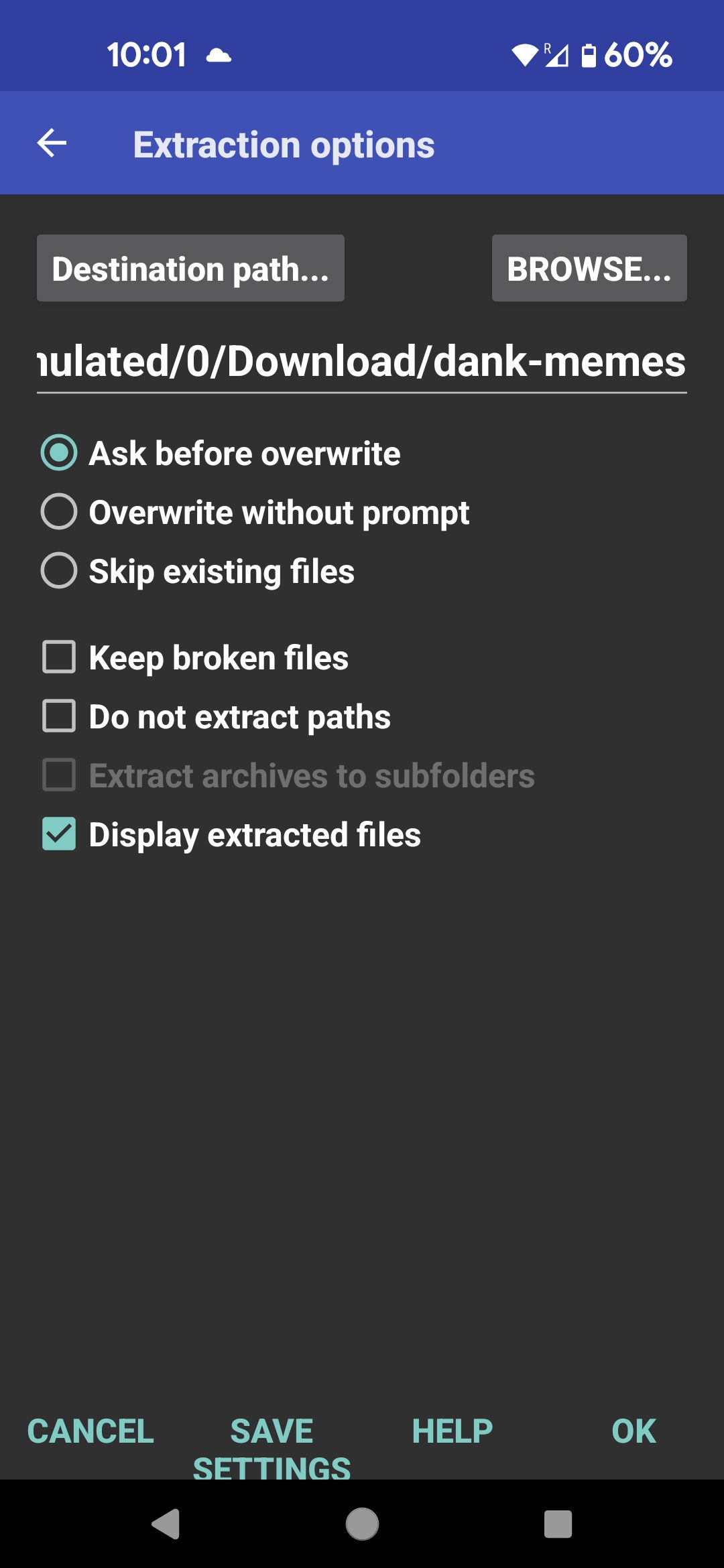Screen dimensions: 724x1568
Task: Select Skip existing files
Action: click(221, 571)
